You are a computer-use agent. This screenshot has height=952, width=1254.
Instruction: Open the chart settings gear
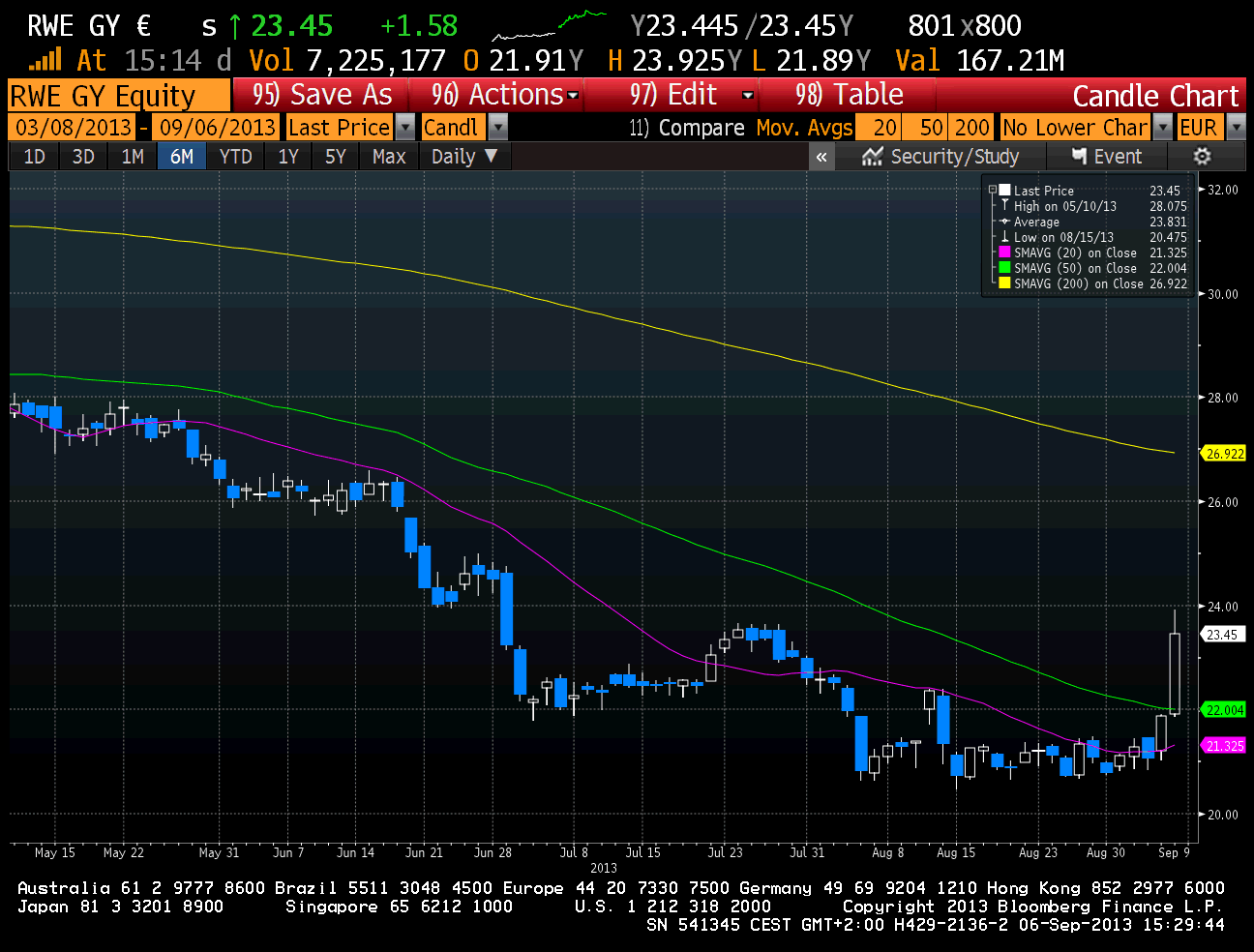(x=1202, y=157)
